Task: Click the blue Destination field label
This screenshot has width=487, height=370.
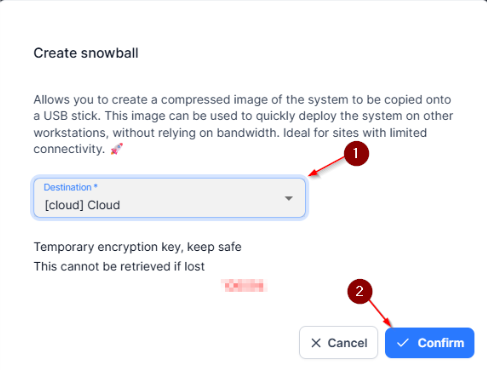Action: pos(67,187)
